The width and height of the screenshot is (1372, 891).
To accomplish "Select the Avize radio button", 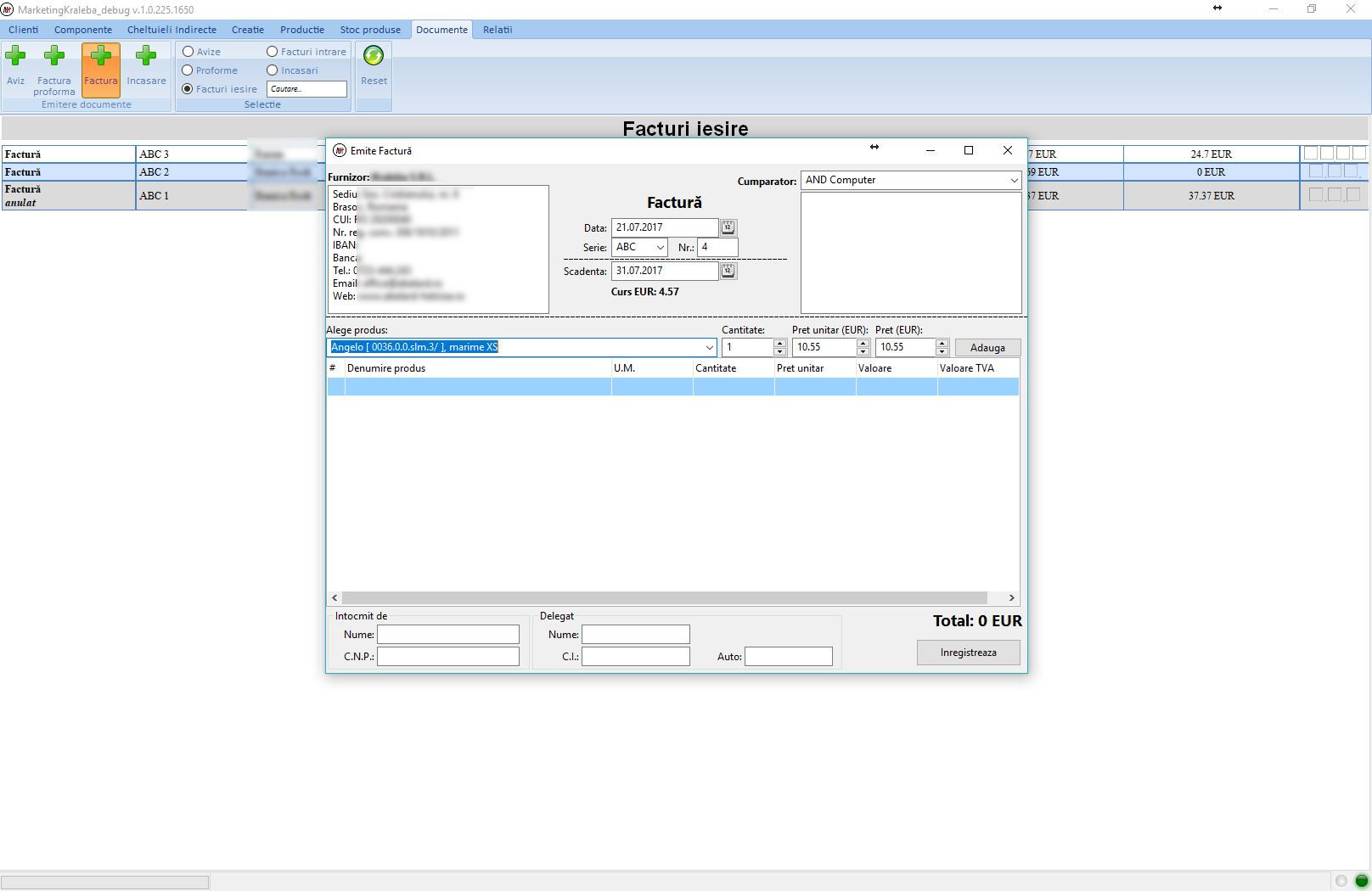I will coord(188,52).
